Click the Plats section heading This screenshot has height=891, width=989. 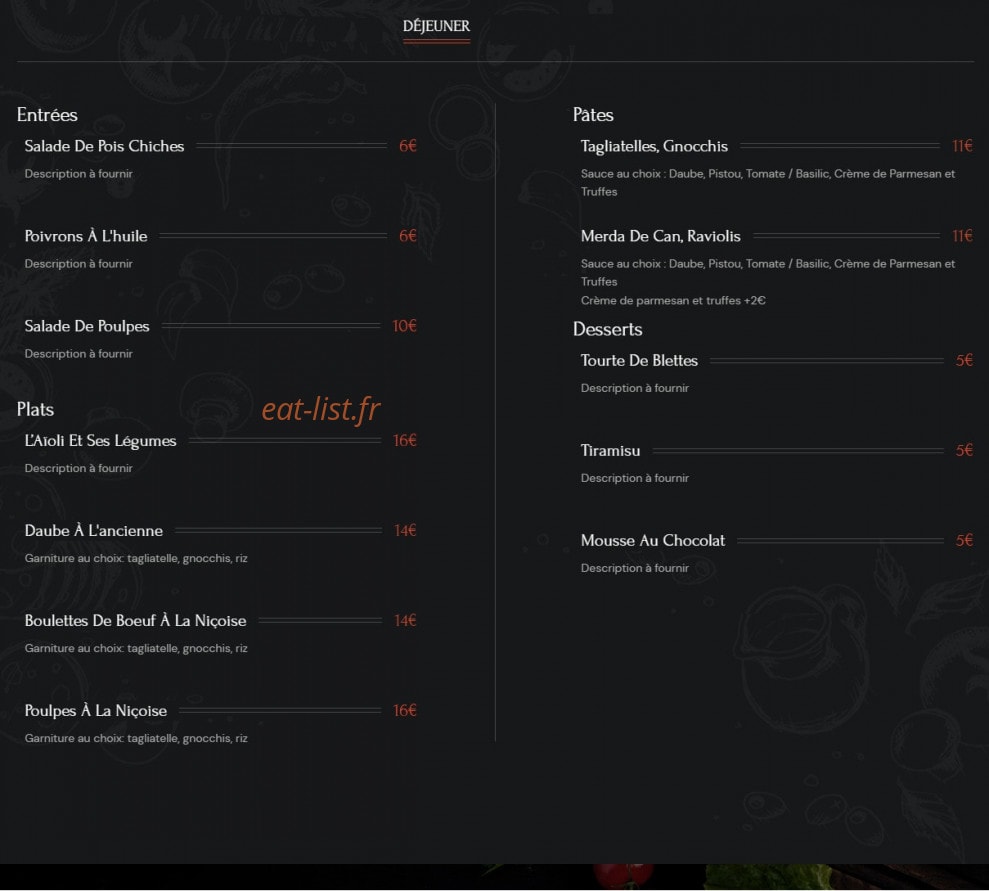[35, 409]
